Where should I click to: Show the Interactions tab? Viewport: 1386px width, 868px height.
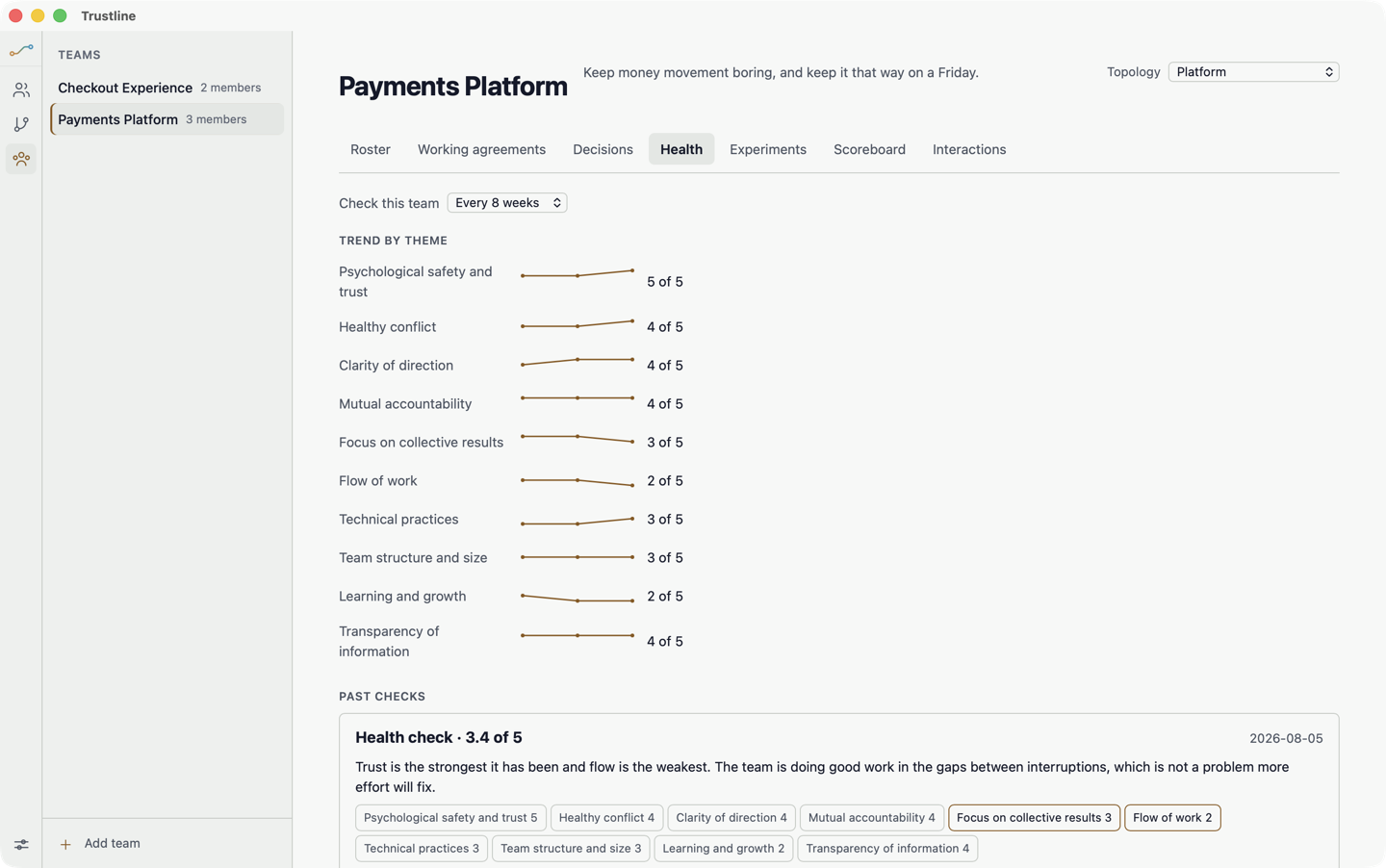tap(969, 149)
